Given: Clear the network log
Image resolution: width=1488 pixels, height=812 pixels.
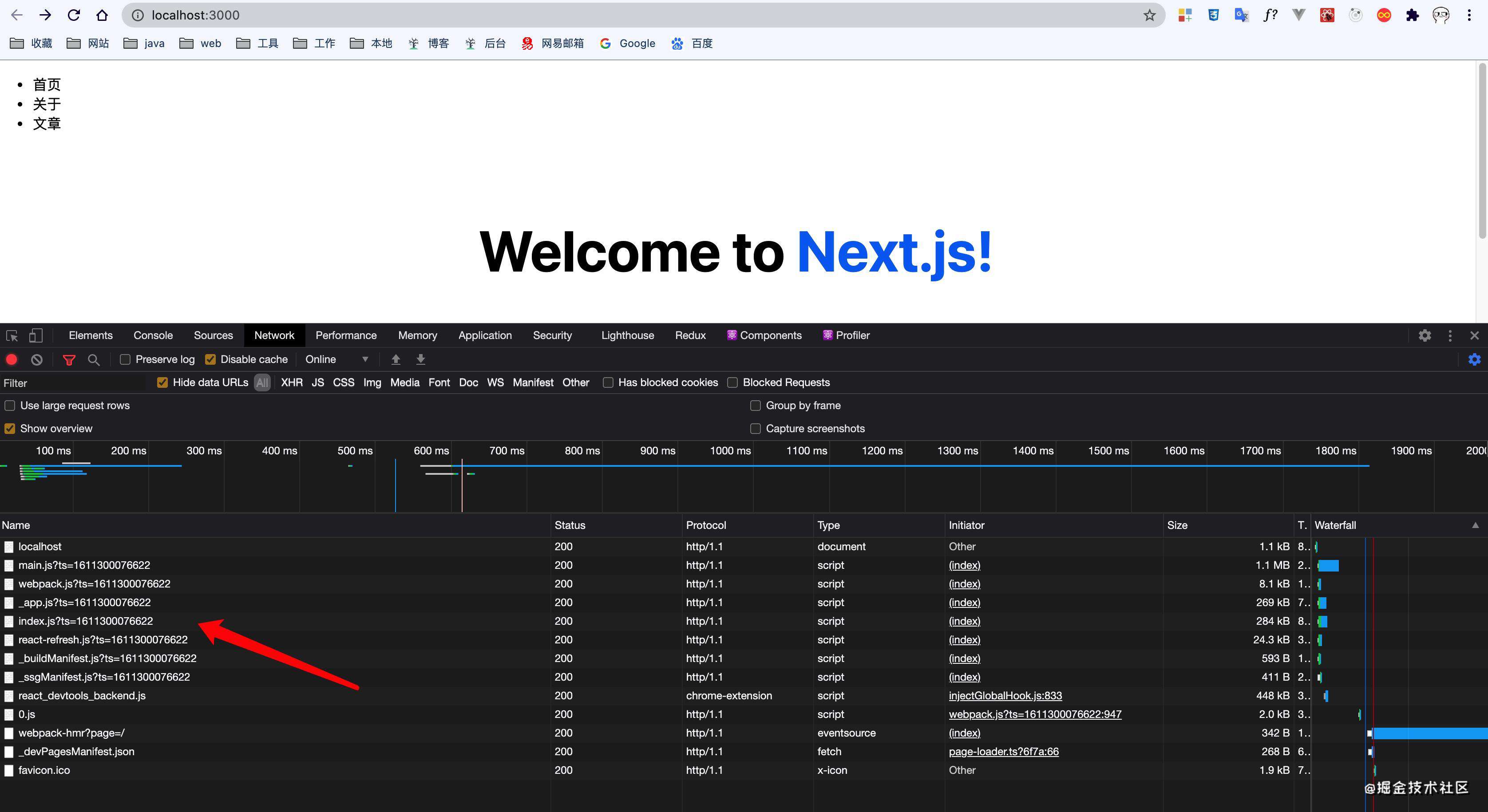Looking at the screenshot, I should tap(37, 359).
